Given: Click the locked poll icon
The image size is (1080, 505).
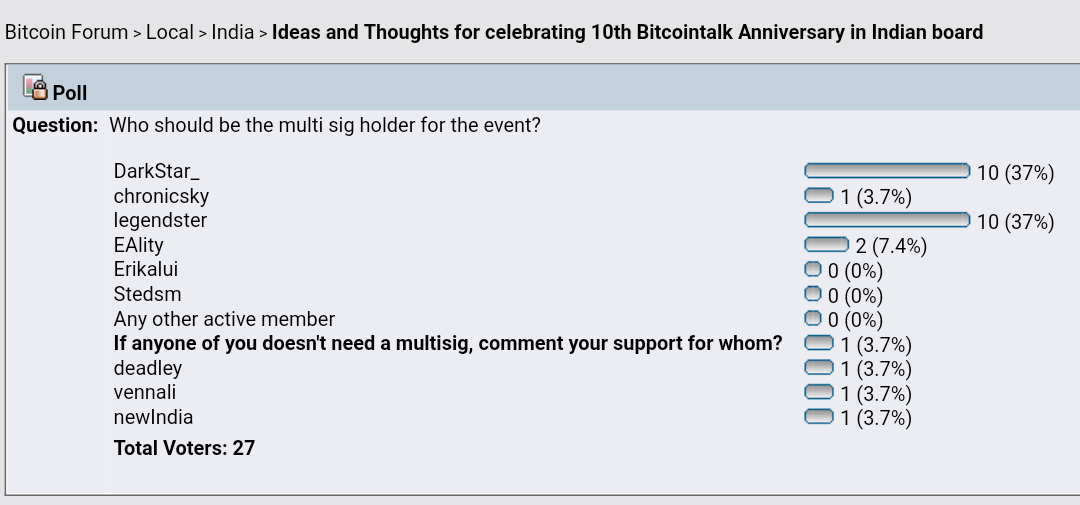Looking at the screenshot, I should pyautogui.click(x=35, y=87).
